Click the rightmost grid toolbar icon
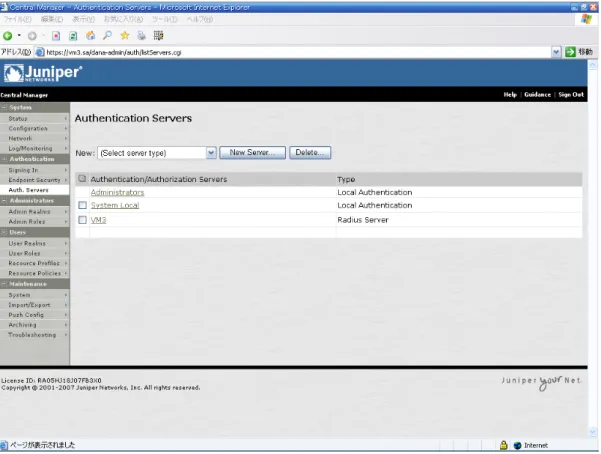This screenshot has width=601, height=454. pyautogui.click(x=158, y=36)
